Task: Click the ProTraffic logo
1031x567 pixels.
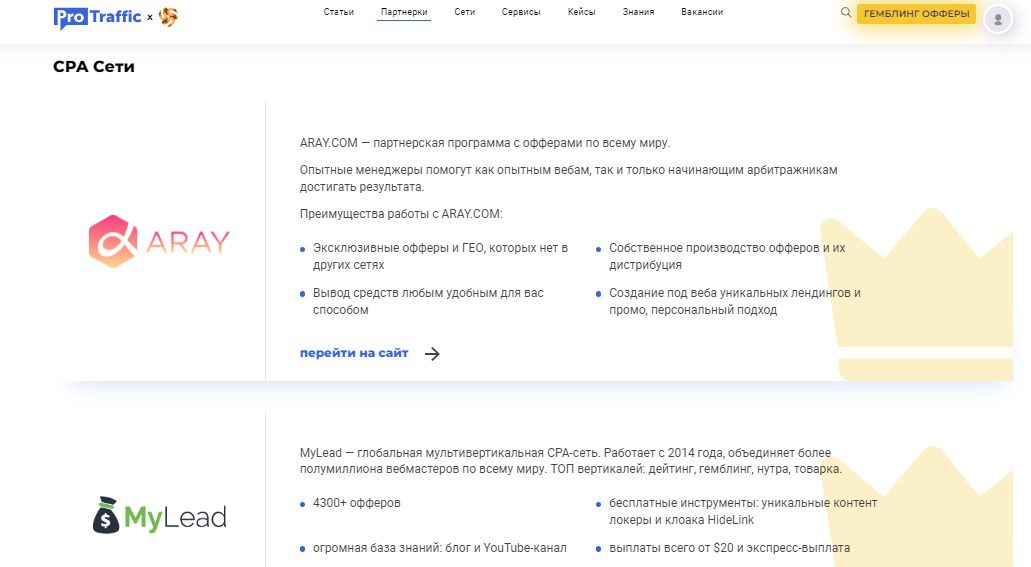Action: 97,17
